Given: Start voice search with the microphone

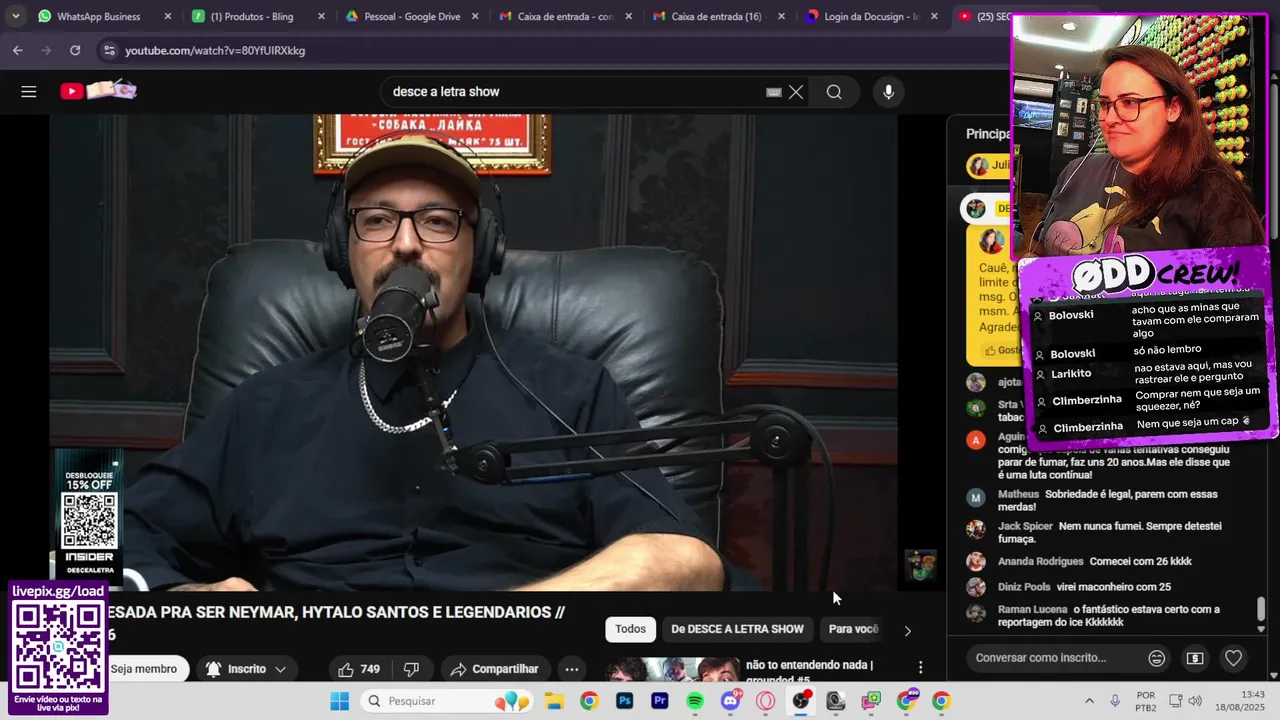Looking at the screenshot, I should pyautogui.click(x=888, y=92).
